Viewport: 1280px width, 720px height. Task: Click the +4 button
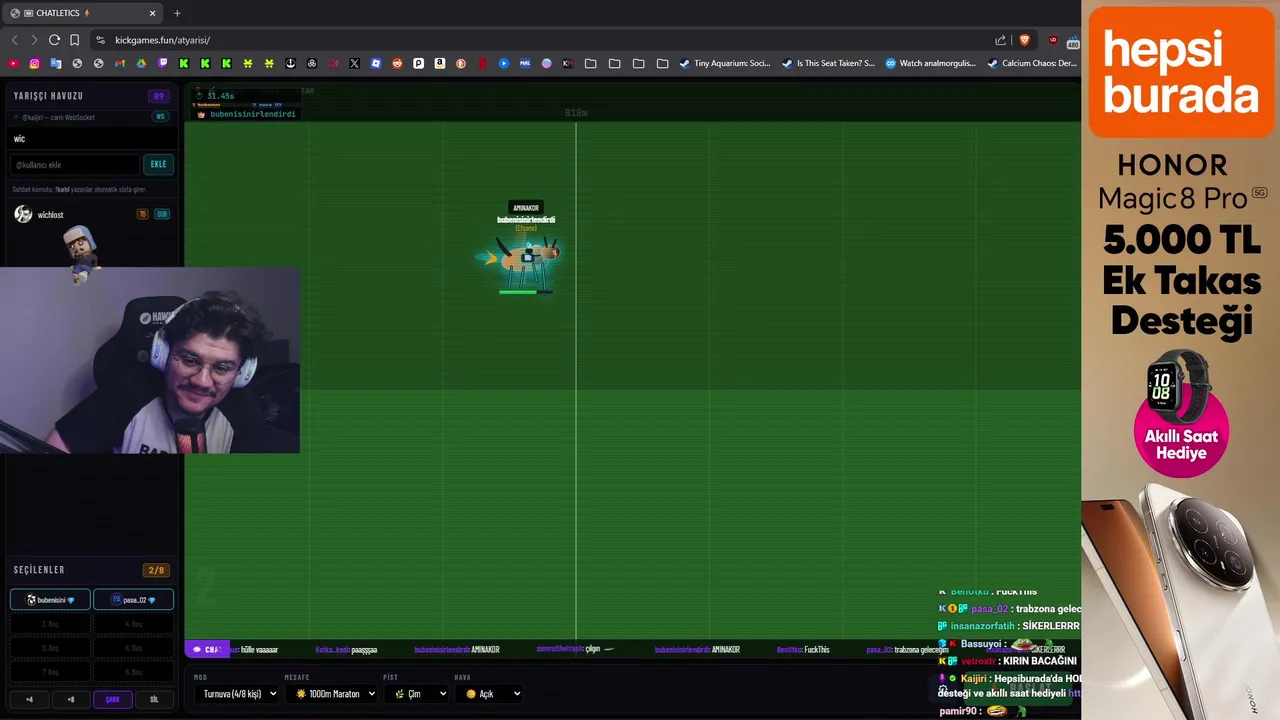tap(29, 699)
